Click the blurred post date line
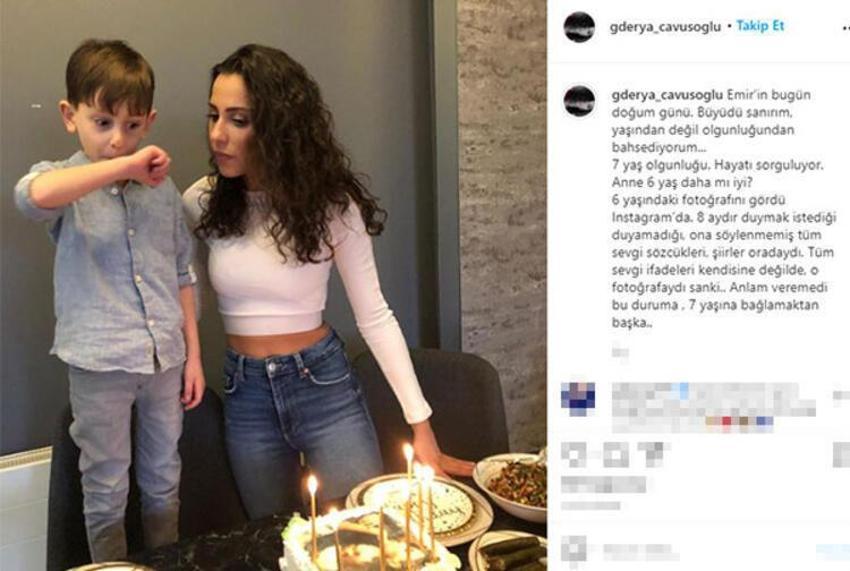 pyautogui.click(x=591, y=506)
